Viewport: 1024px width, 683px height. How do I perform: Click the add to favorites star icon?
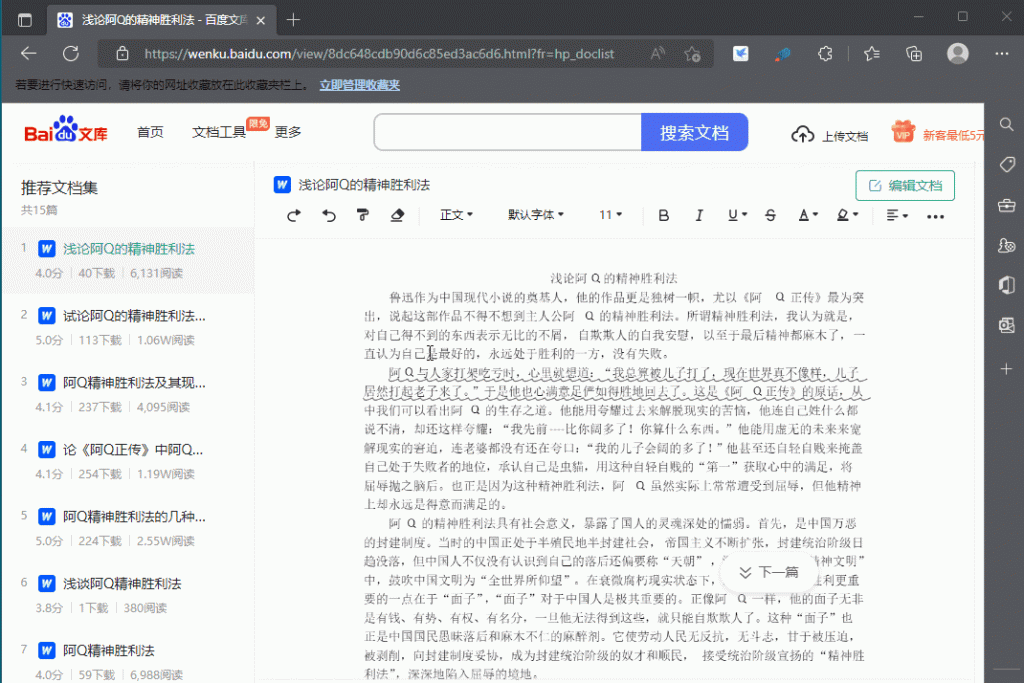tap(692, 54)
